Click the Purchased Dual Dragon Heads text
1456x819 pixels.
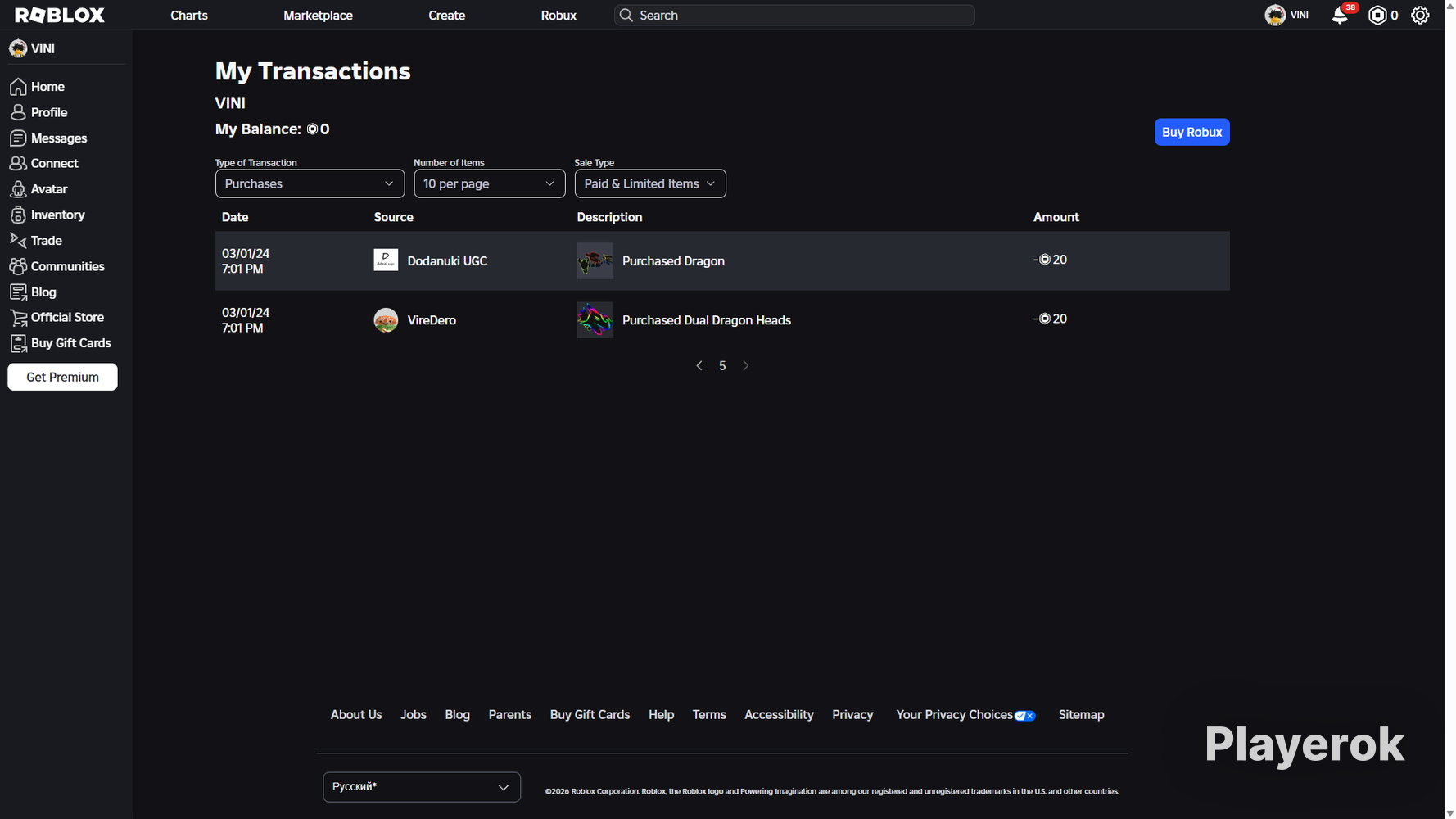[707, 320]
